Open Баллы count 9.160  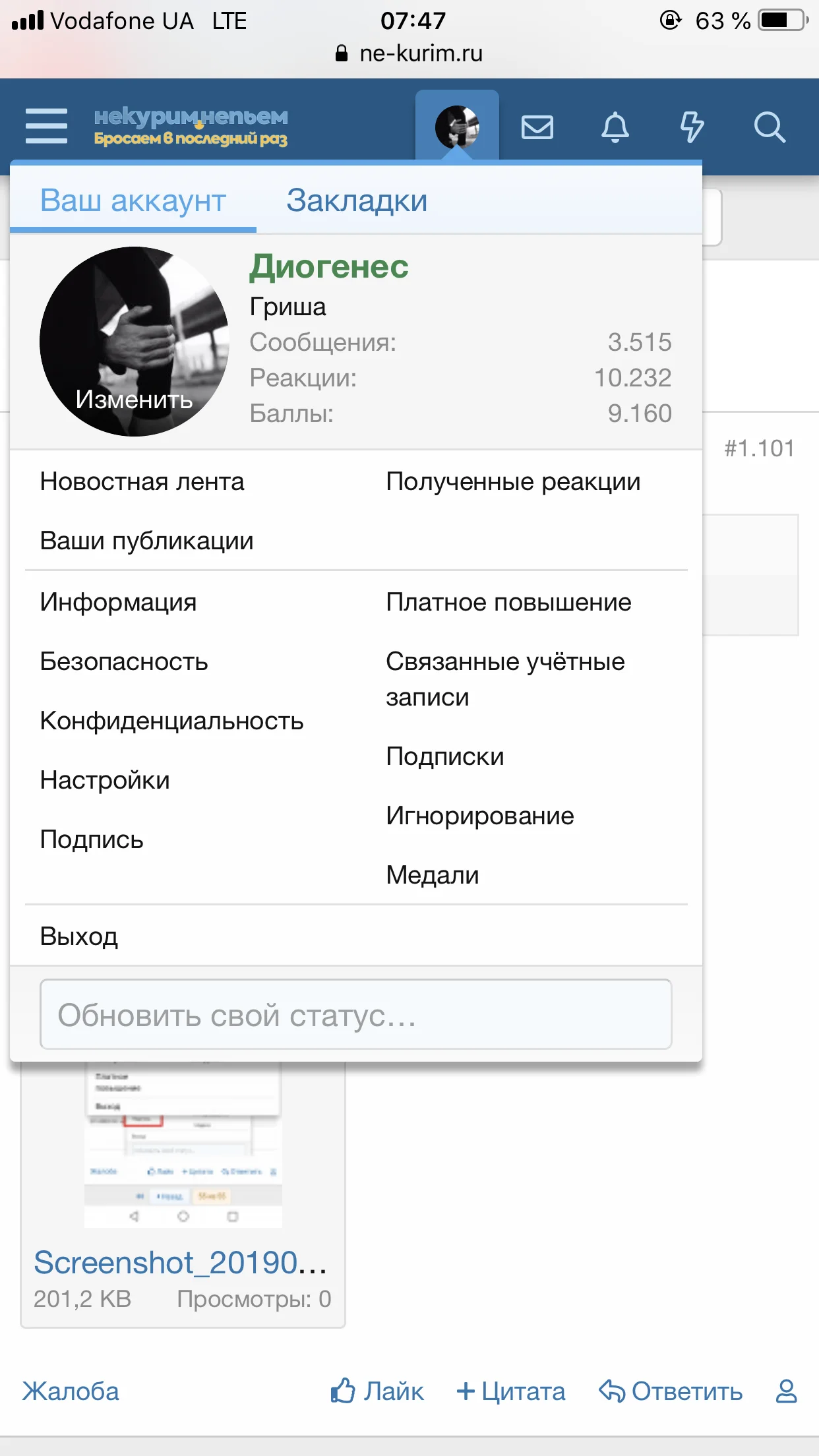coord(640,413)
